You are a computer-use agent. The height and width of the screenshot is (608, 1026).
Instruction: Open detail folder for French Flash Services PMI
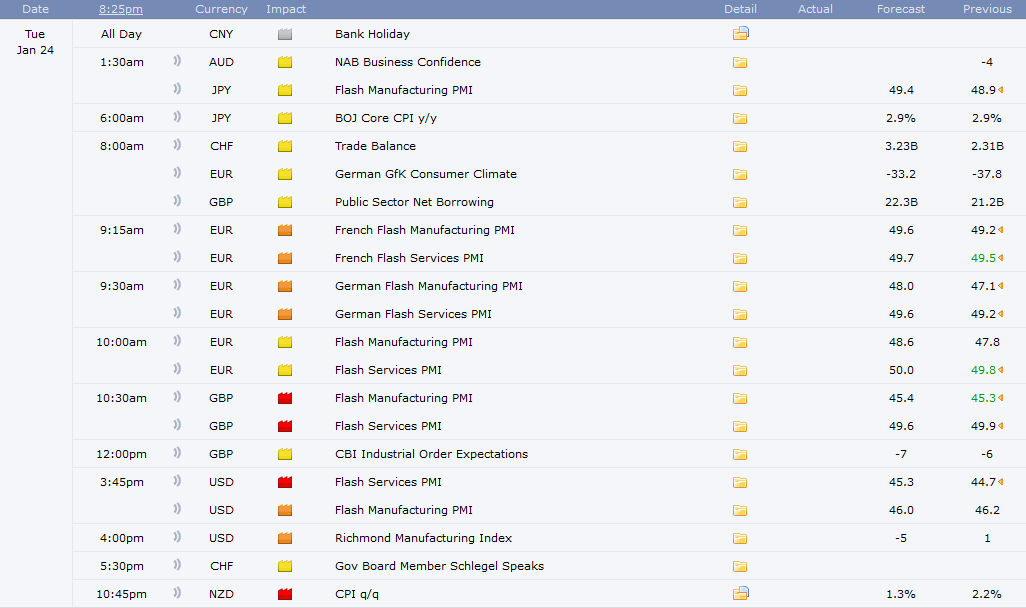(x=740, y=259)
